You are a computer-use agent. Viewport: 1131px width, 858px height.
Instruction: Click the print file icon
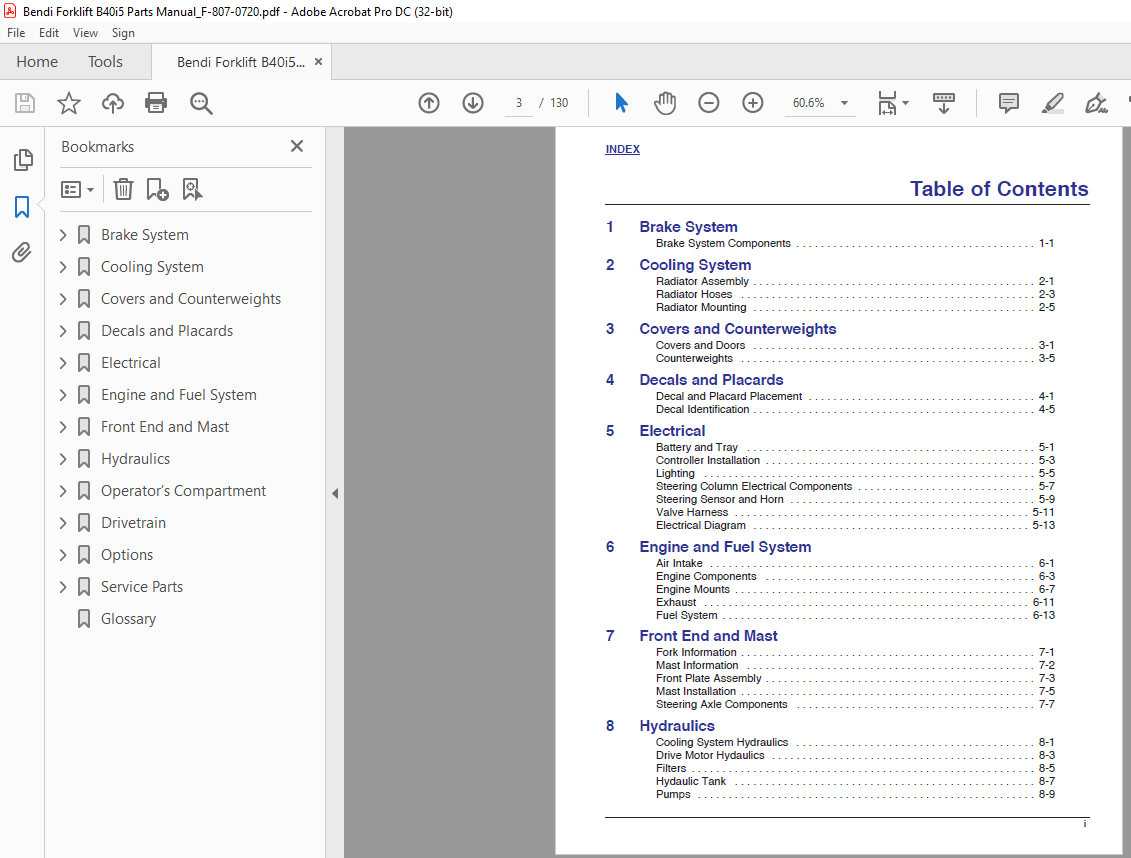pyautogui.click(x=156, y=103)
